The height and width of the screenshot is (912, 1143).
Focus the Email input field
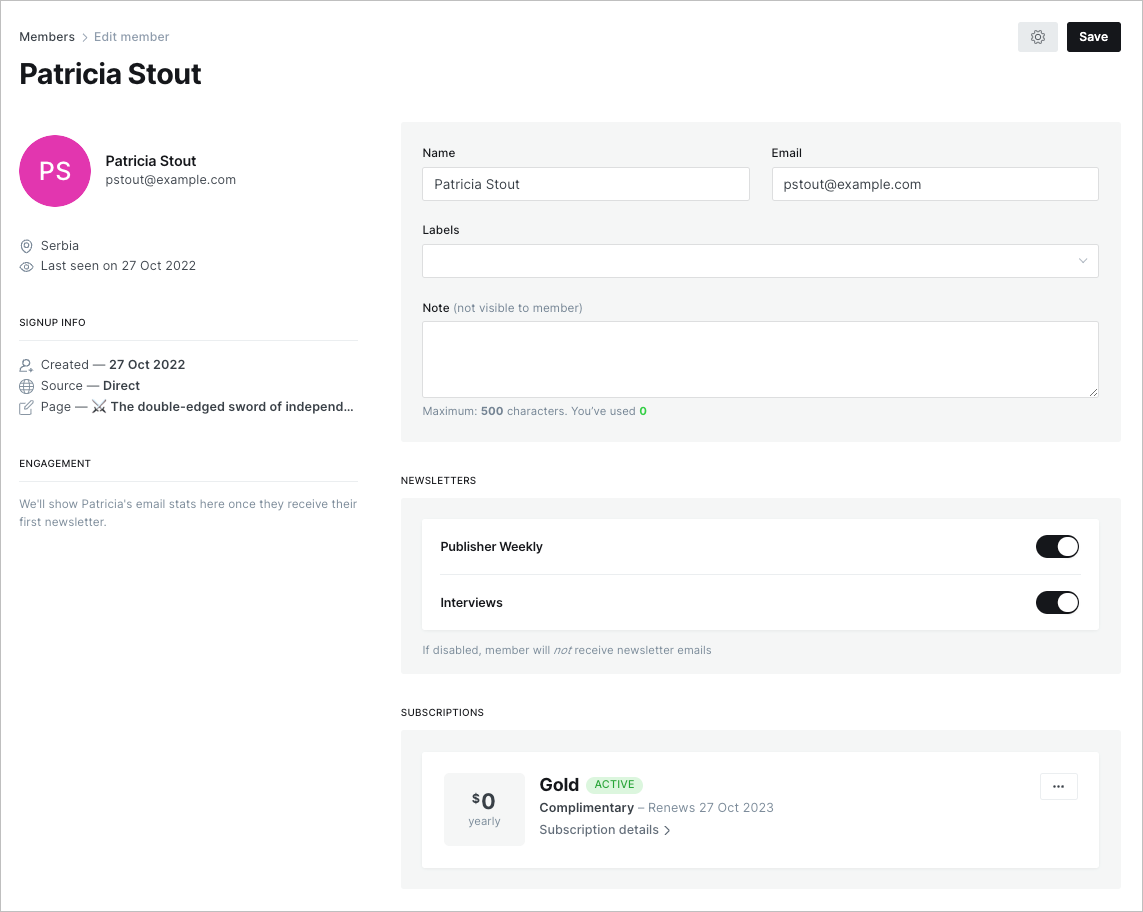[x=934, y=184]
